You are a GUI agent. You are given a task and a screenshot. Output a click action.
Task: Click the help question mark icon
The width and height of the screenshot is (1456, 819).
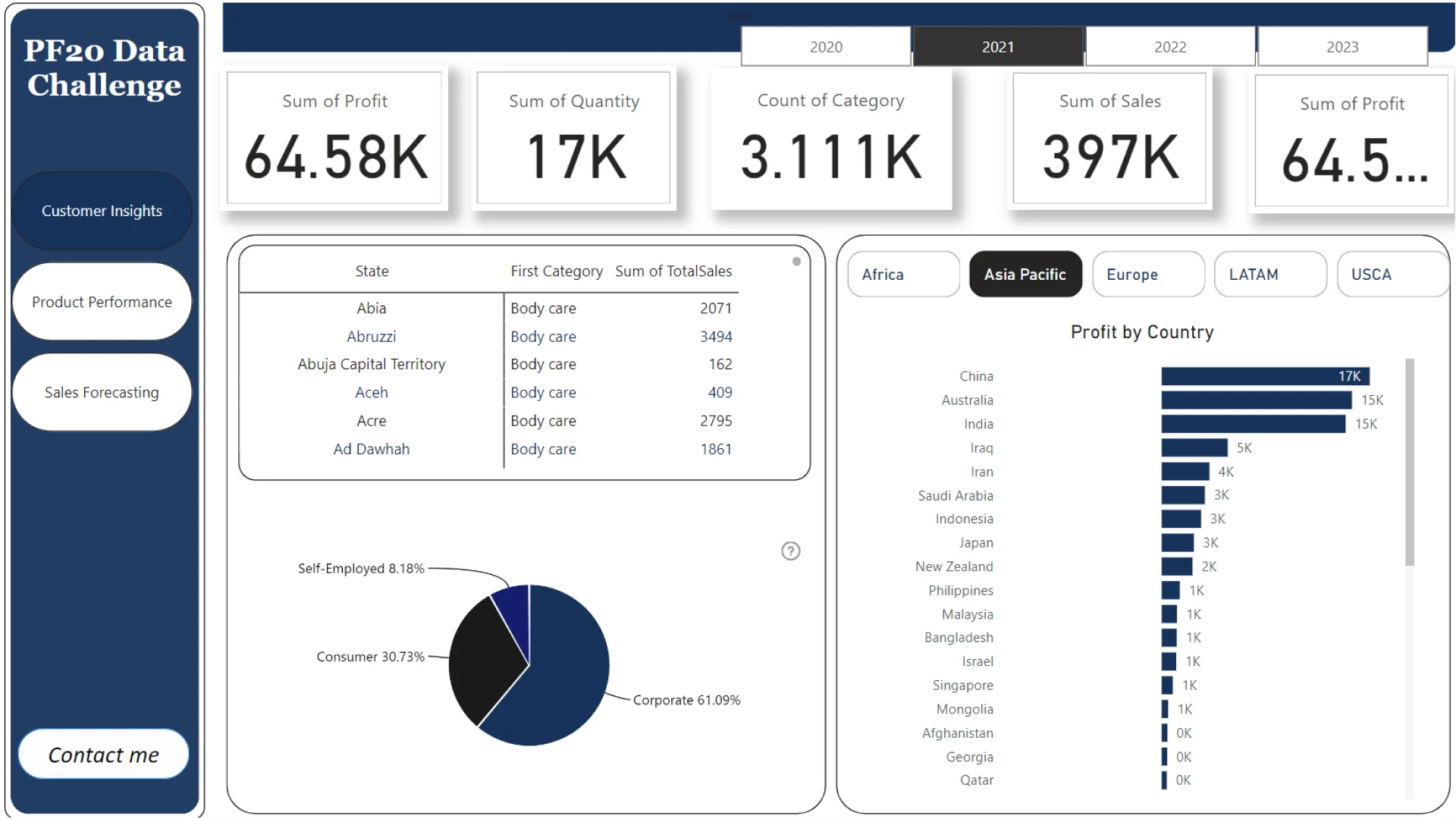click(x=790, y=551)
